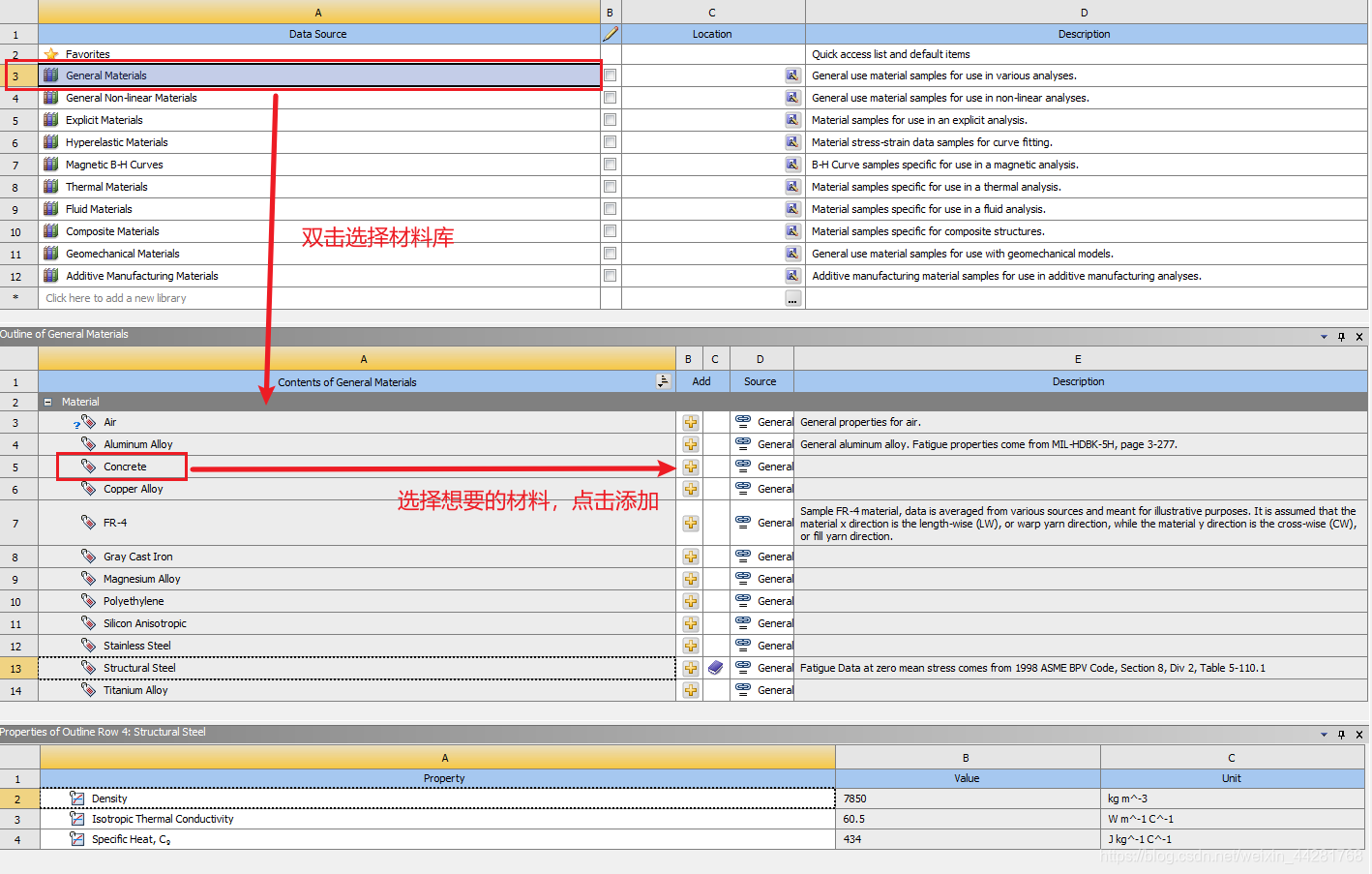Click the Density value cell 7850
Screen dimensions: 1372x874
pos(967,799)
